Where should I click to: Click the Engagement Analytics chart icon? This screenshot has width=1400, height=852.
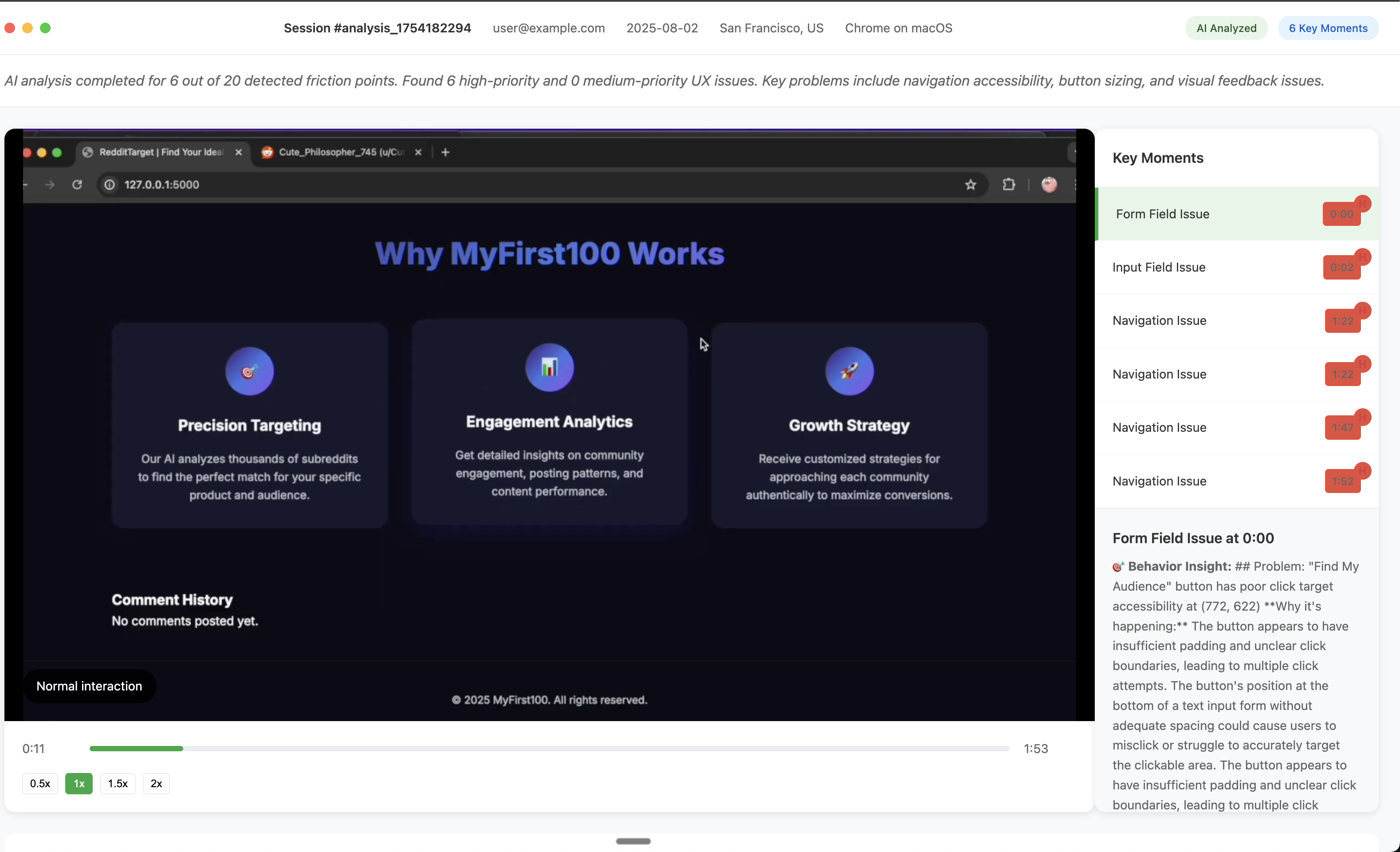coord(549,368)
